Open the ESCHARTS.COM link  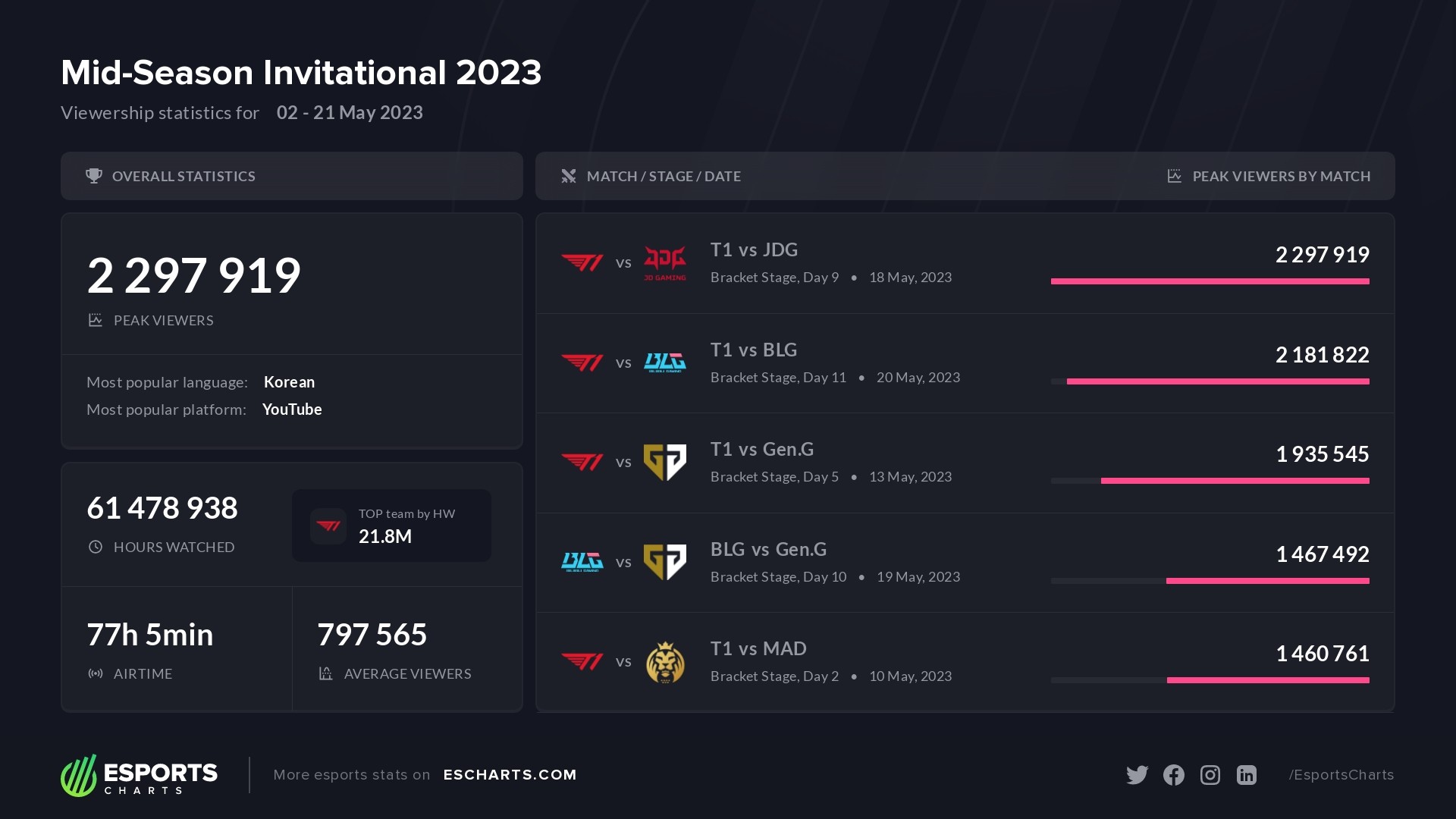coord(510,775)
